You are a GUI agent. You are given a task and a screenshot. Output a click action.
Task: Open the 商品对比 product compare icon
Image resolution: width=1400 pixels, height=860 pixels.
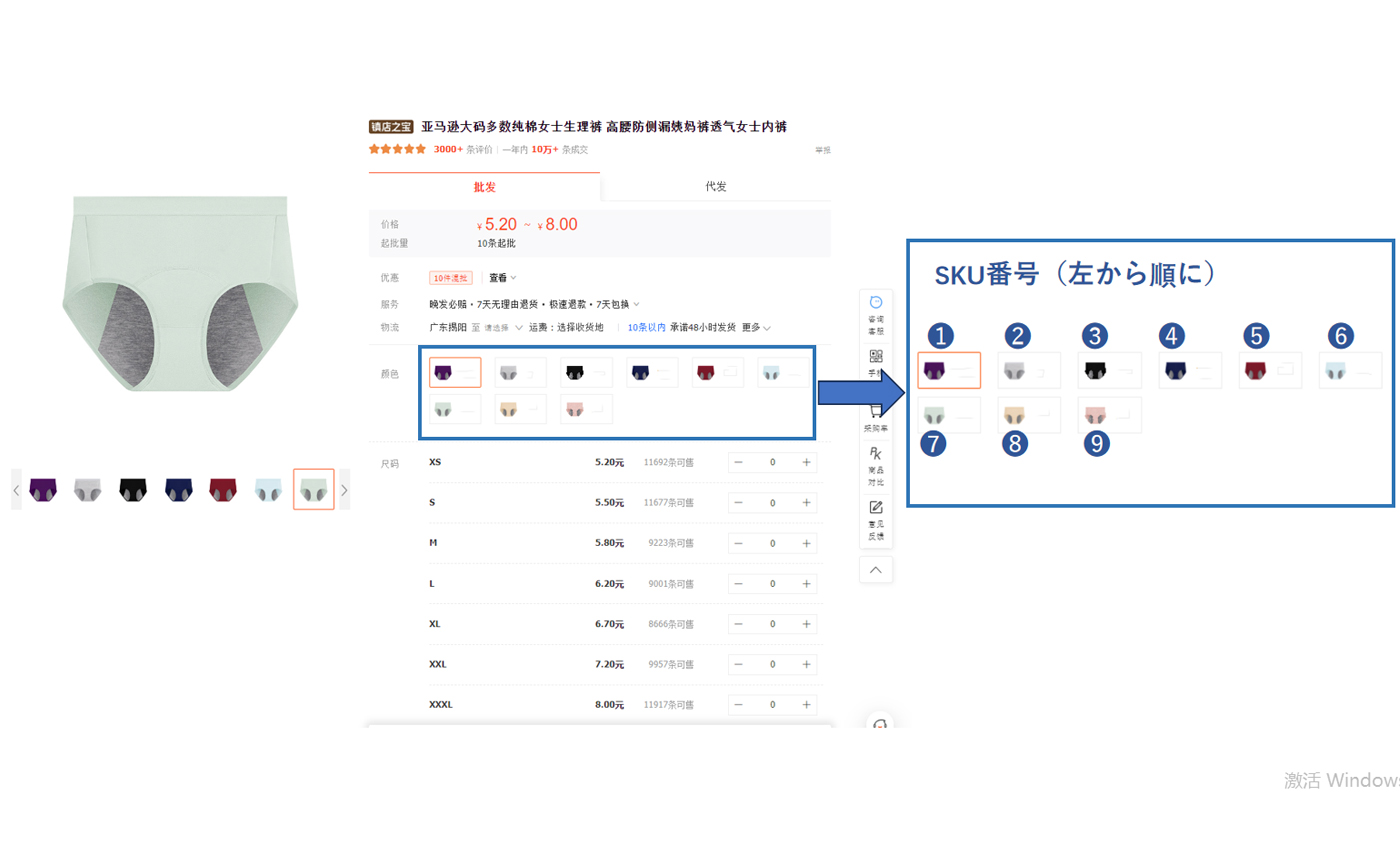coord(876,455)
